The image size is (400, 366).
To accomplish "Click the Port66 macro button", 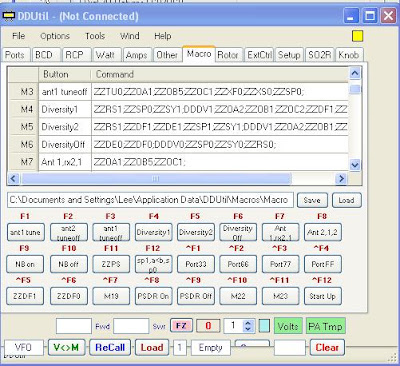I will (x=238, y=264).
